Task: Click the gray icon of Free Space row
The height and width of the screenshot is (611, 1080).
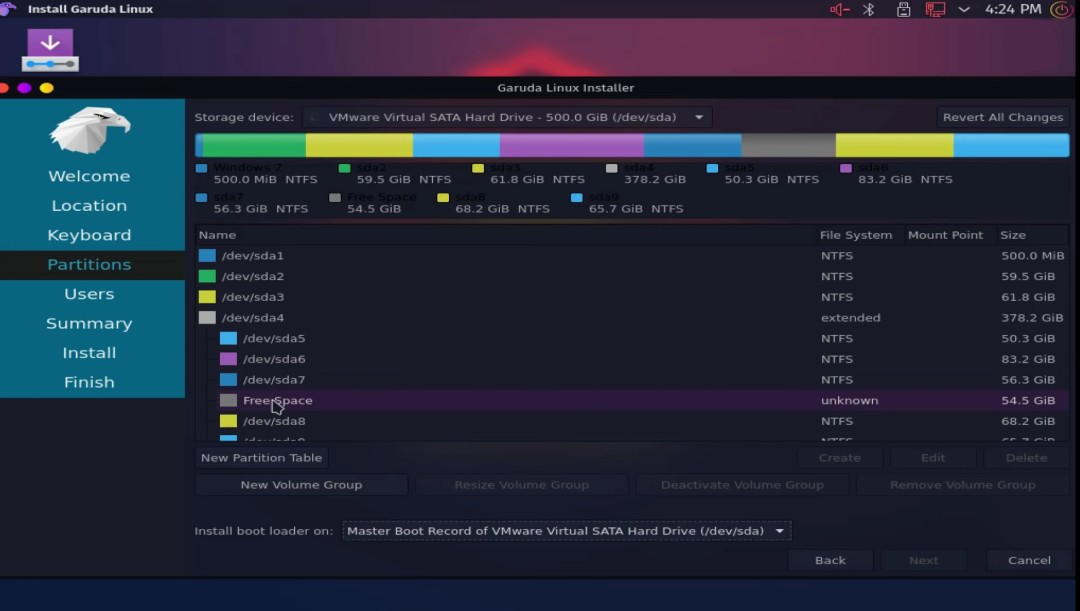Action: [228, 400]
